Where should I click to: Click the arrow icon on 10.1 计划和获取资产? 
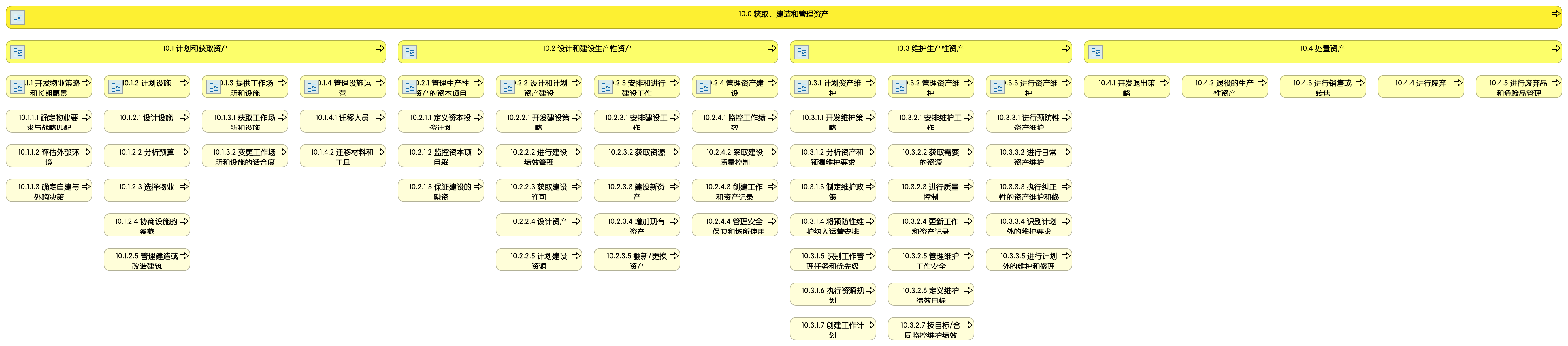tap(380, 48)
